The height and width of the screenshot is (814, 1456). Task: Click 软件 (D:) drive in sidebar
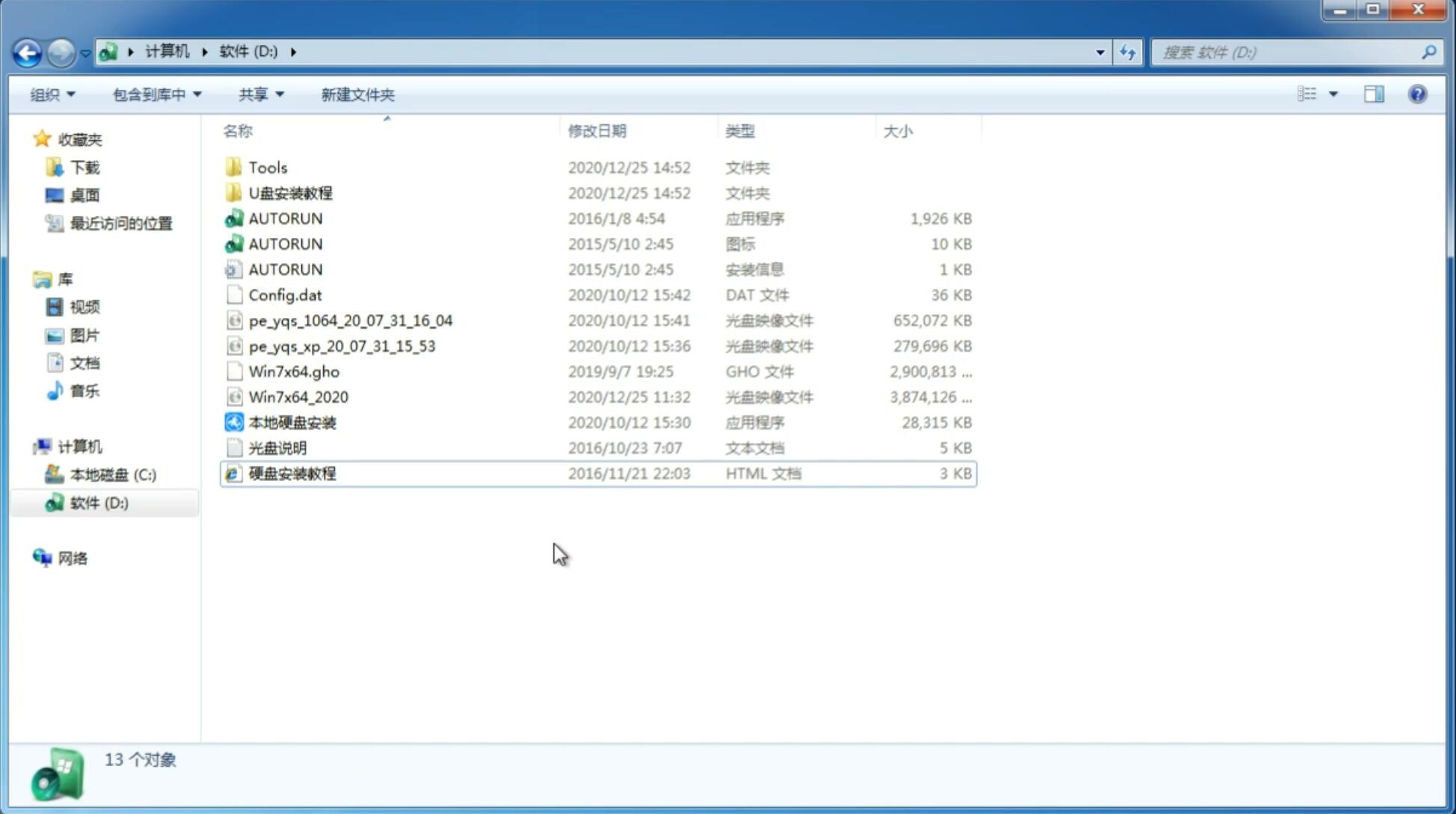(x=98, y=503)
